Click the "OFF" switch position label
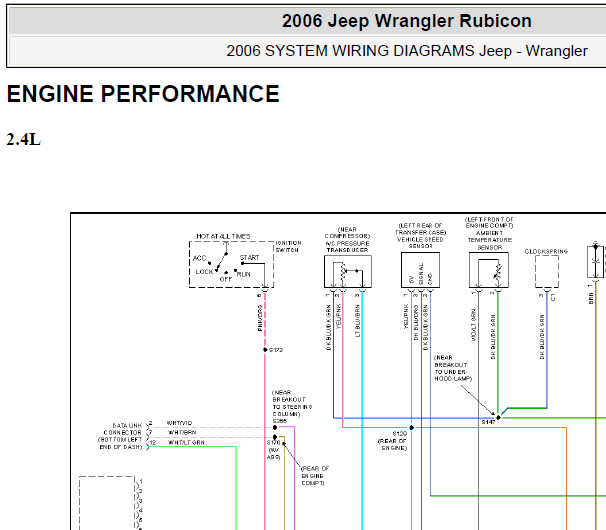The height and width of the screenshot is (530, 606). tap(226, 279)
